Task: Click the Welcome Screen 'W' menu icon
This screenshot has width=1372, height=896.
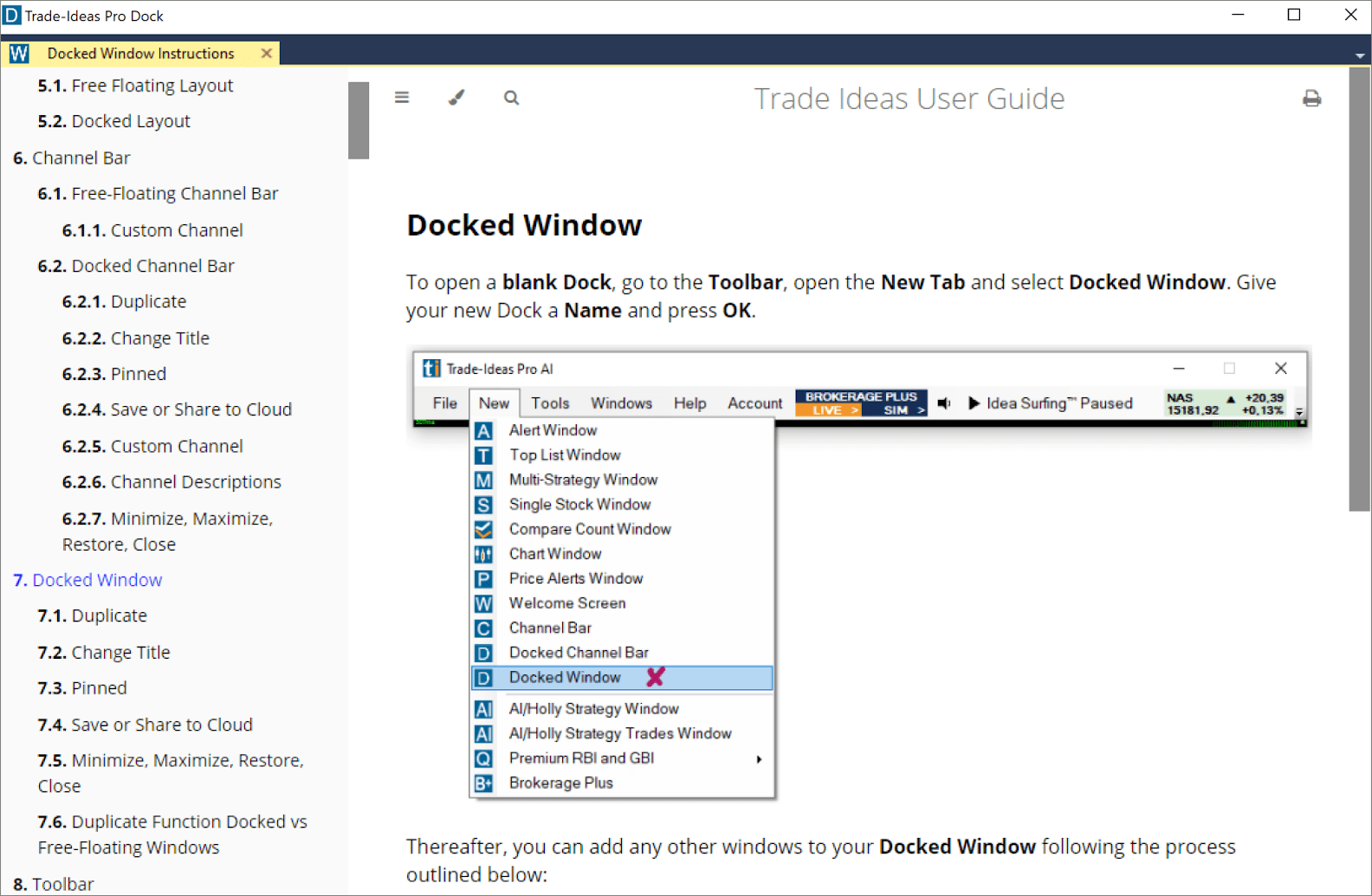Action: click(x=483, y=603)
